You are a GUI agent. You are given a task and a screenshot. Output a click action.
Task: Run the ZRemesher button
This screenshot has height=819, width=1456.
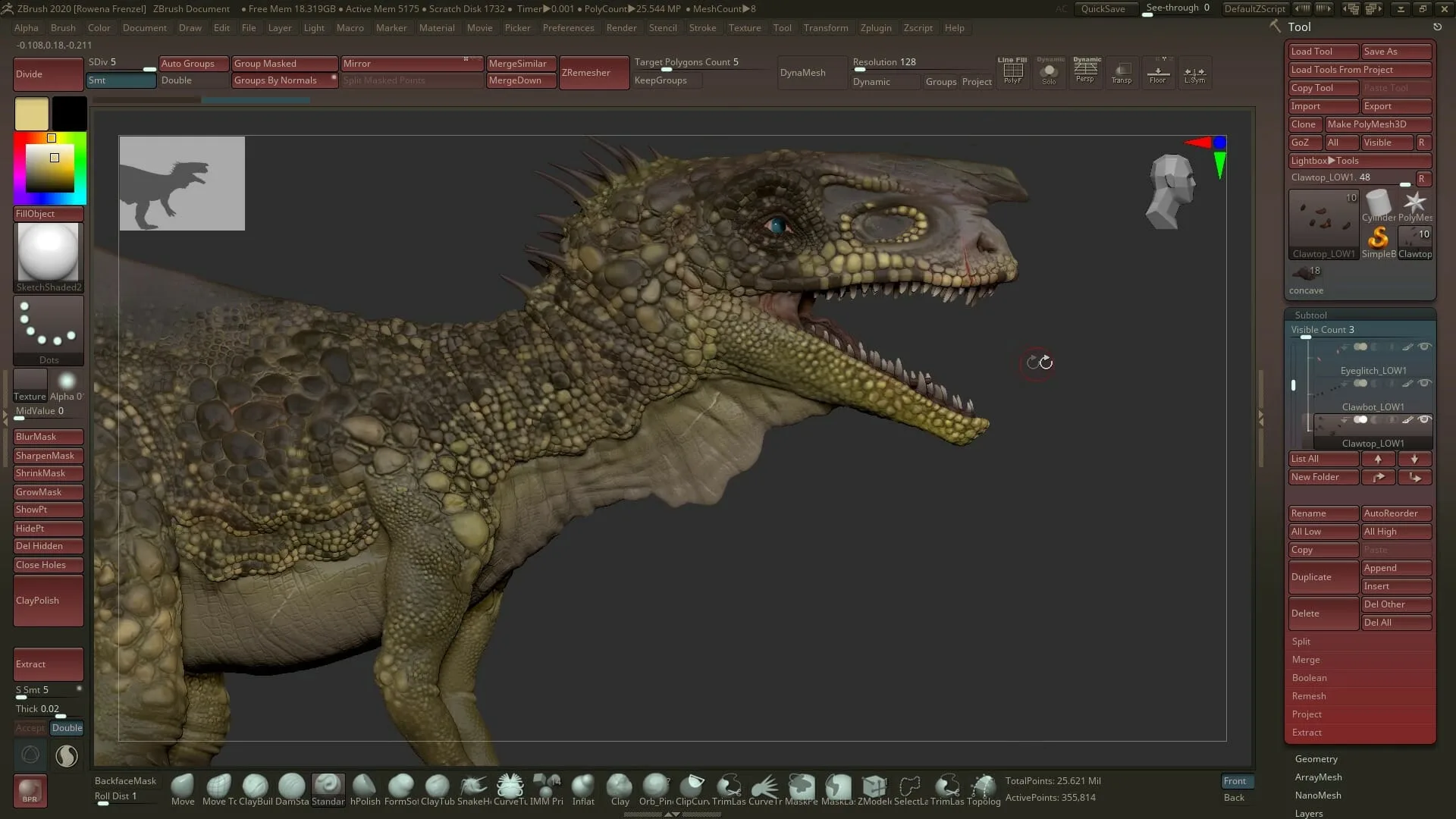(x=594, y=72)
